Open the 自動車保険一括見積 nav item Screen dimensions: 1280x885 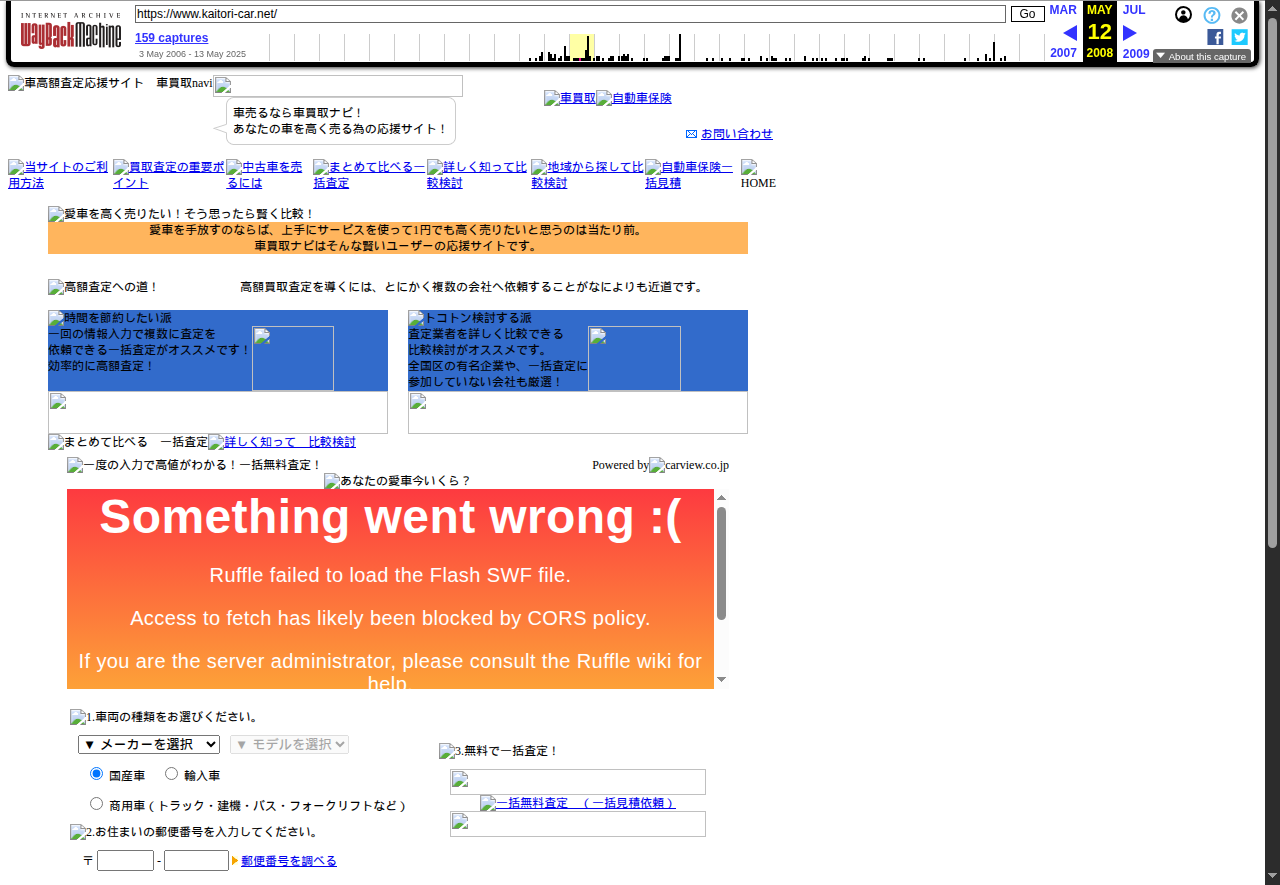click(689, 175)
